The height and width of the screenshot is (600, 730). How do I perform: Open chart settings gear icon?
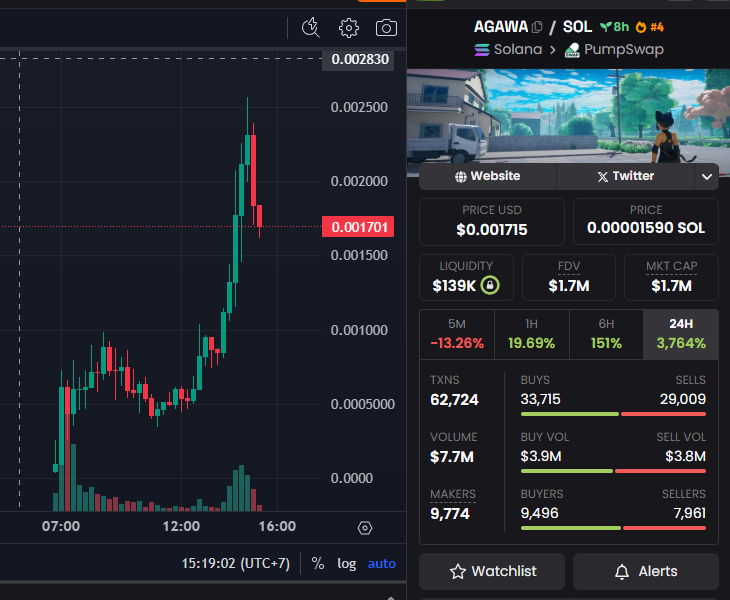coord(349,28)
